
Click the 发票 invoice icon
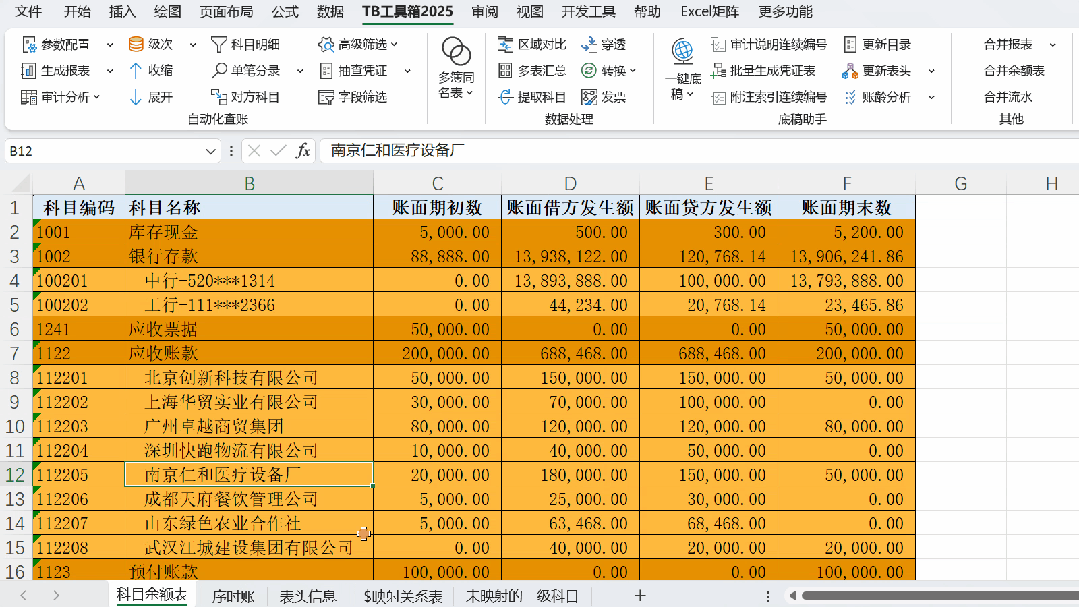click(589, 97)
